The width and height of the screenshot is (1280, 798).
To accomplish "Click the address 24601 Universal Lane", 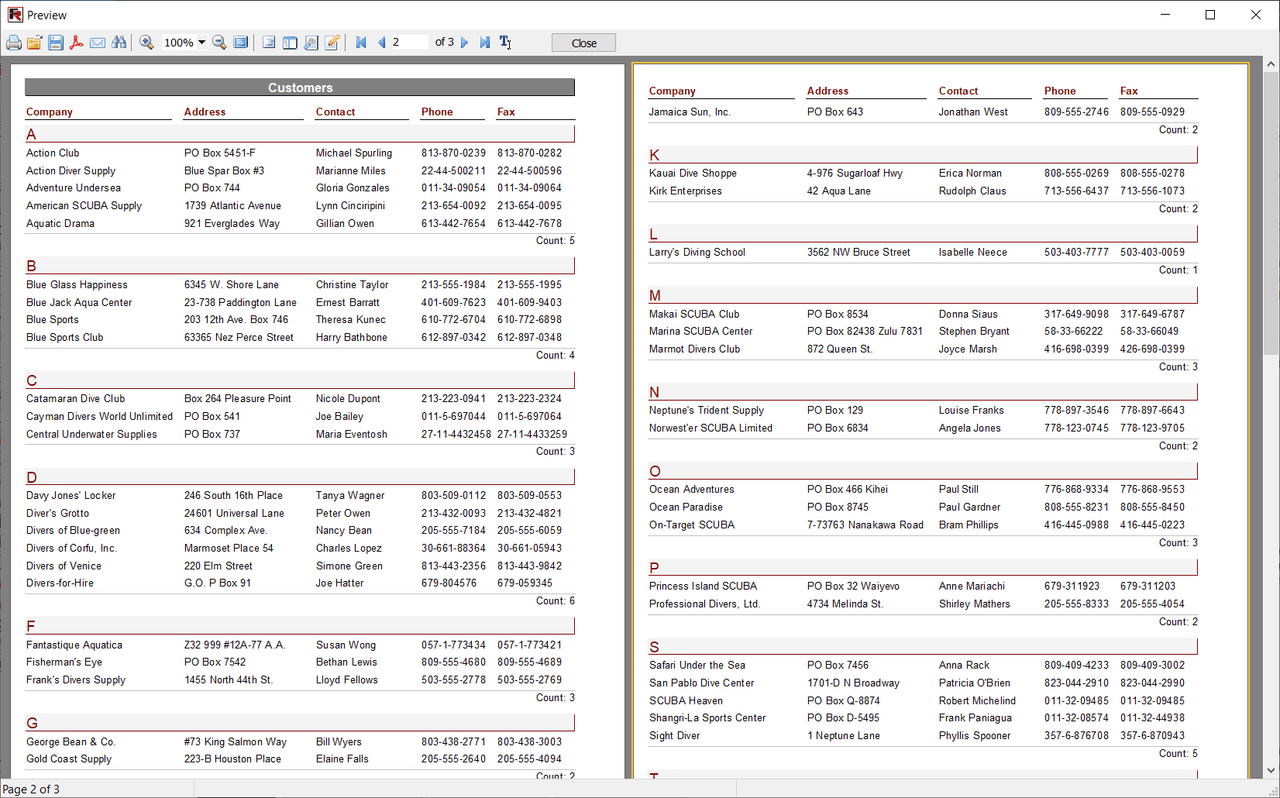I will point(234,513).
